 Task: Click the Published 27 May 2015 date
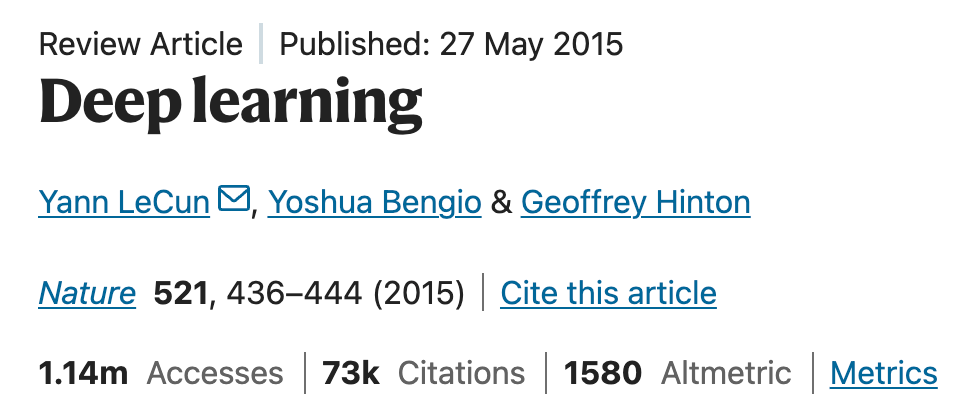point(451,45)
